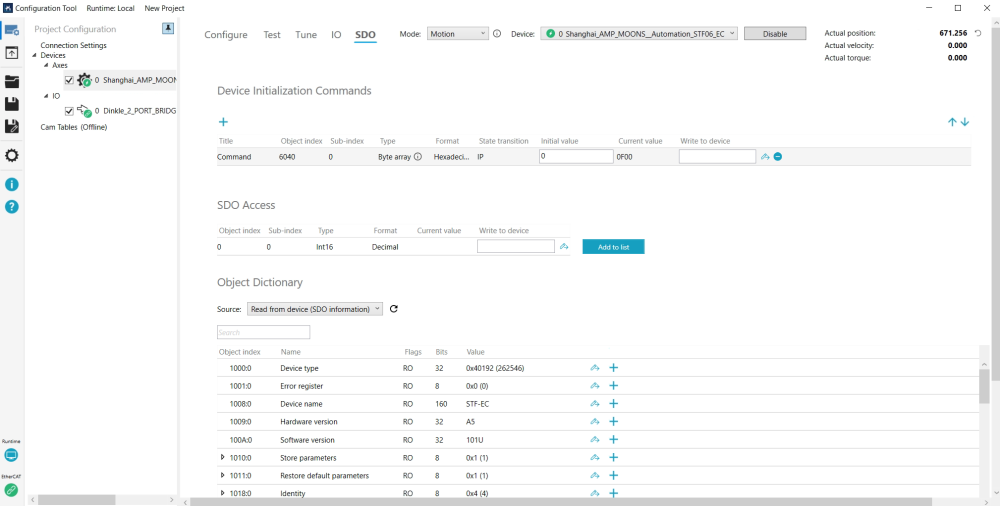Expand the 1010:0 Store parameters row

pyautogui.click(x=222, y=457)
